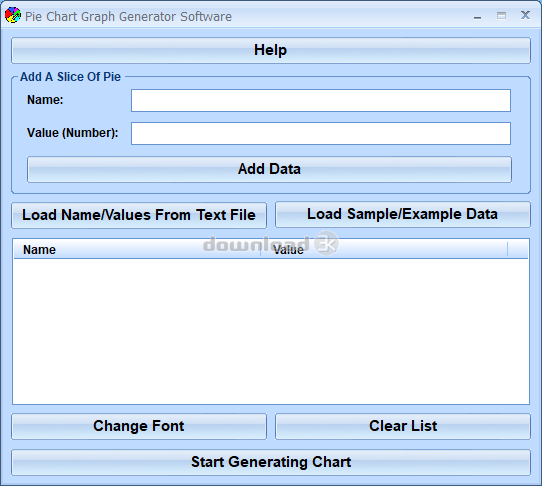542x486 pixels.
Task: Click the "Value (Number):" field label
Action: coord(73,133)
